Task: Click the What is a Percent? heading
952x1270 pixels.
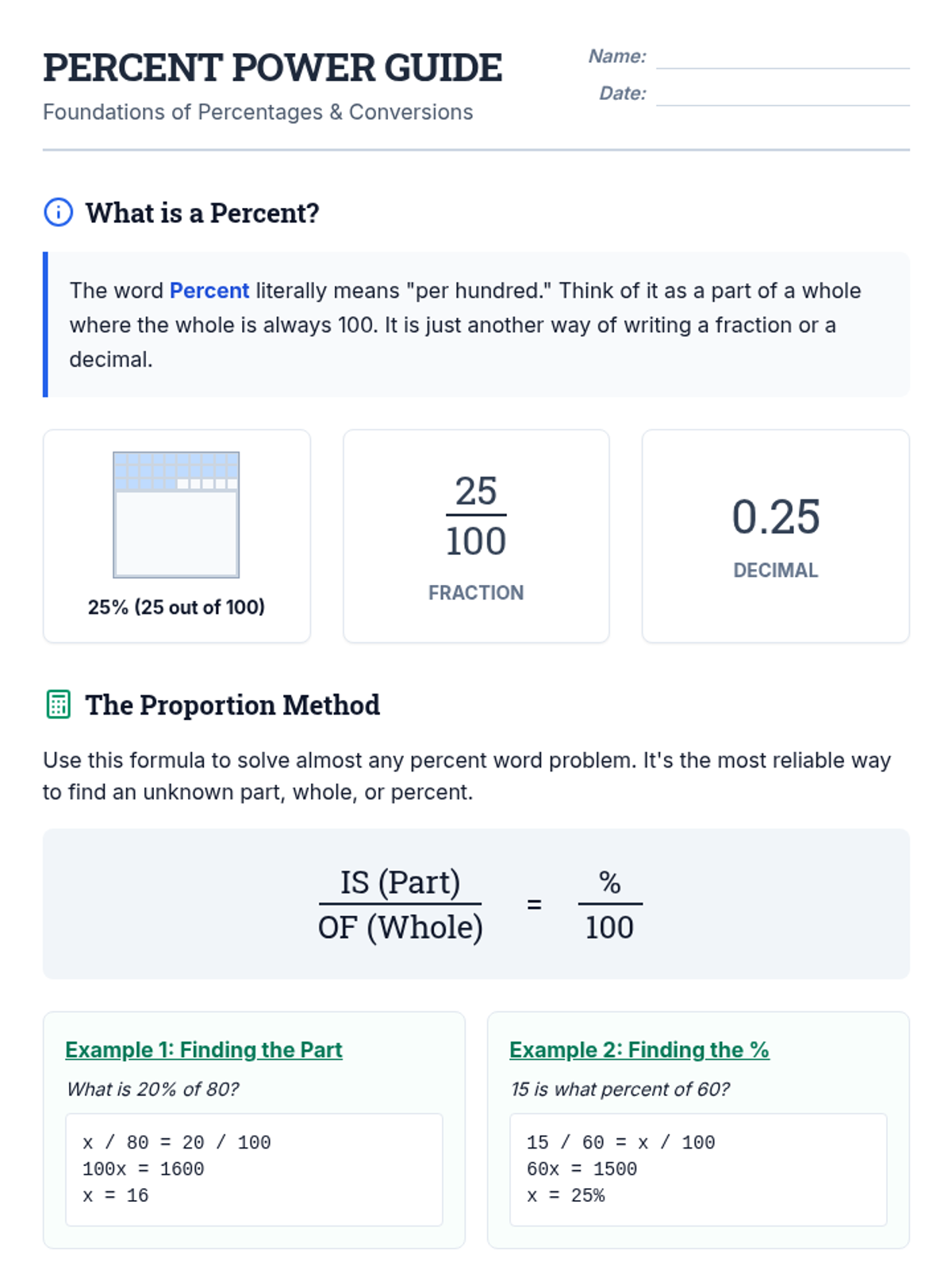Action: tap(202, 213)
